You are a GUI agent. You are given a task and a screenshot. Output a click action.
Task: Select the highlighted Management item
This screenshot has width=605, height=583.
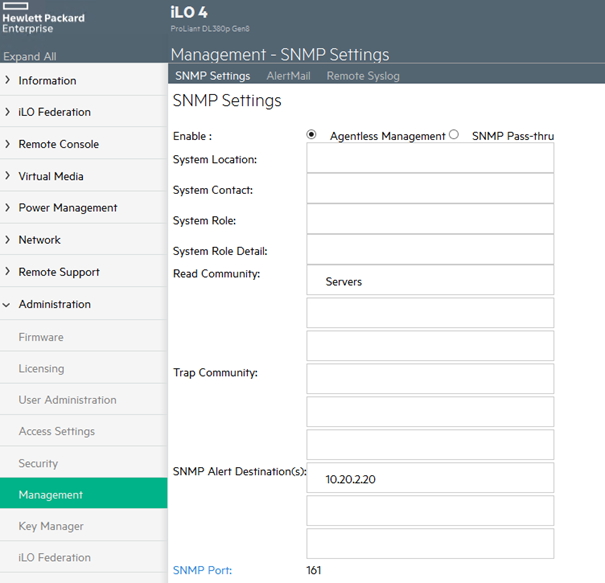coord(84,493)
